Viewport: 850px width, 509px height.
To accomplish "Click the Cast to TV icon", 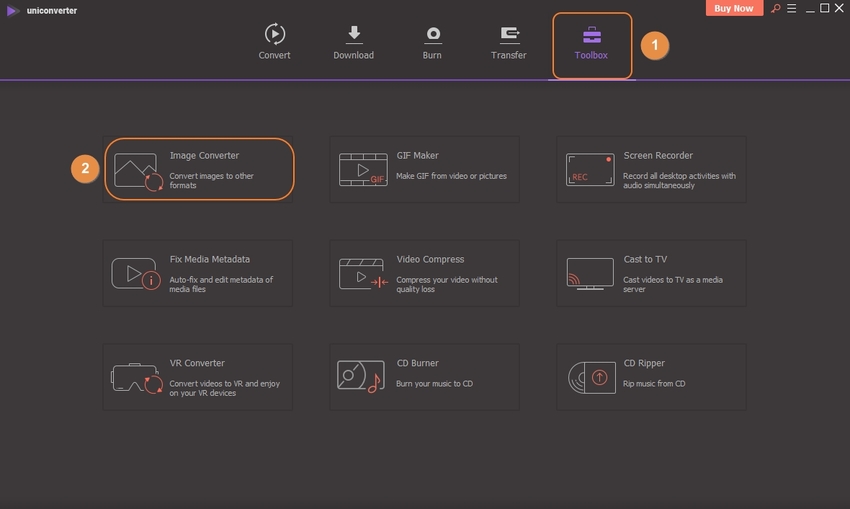I will point(589,274).
